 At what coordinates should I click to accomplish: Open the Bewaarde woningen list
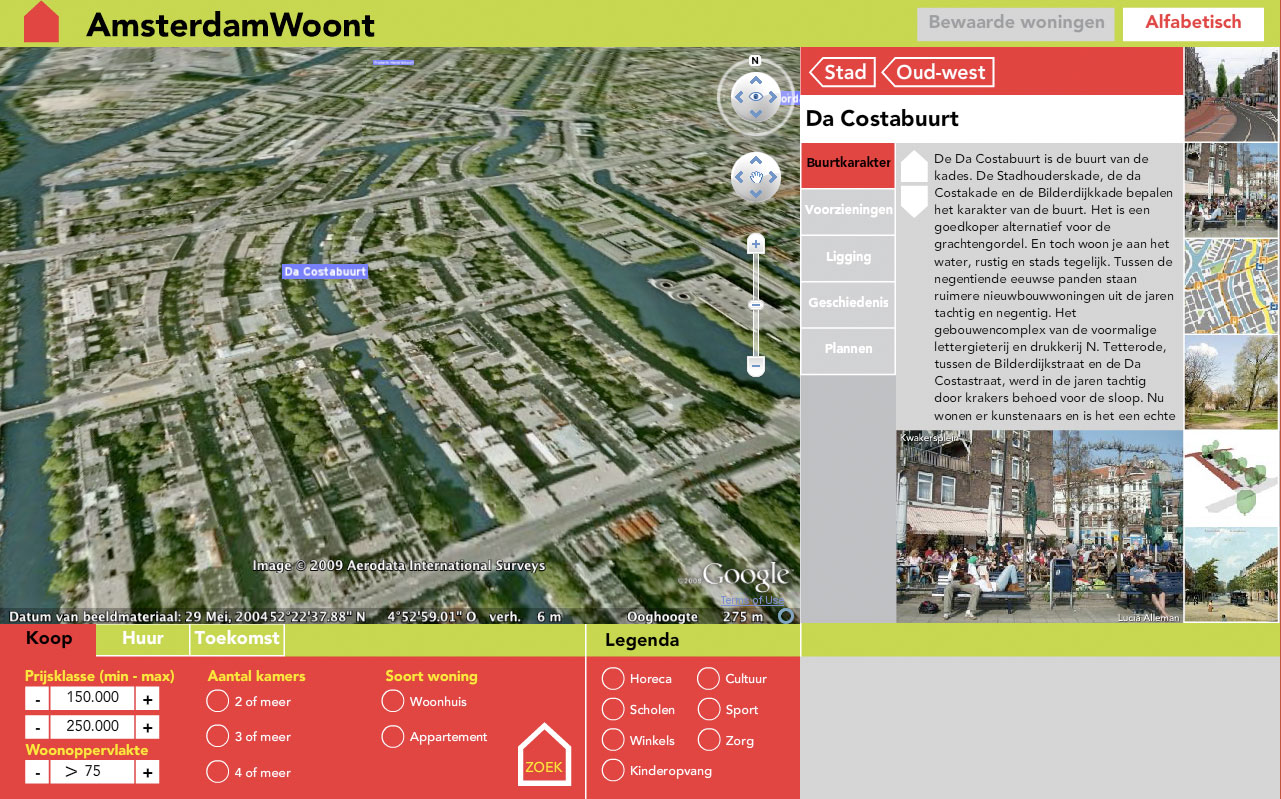point(1016,23)
